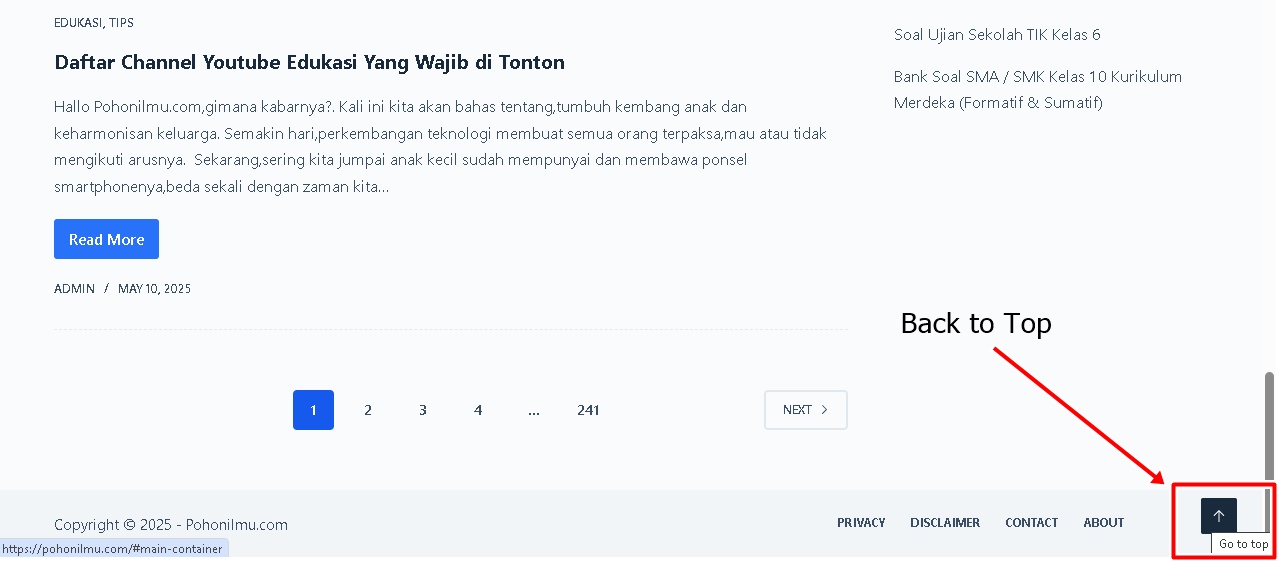Select the TIPS category link
Viewport: 1279px width, 562px height.
coord(121,22)
